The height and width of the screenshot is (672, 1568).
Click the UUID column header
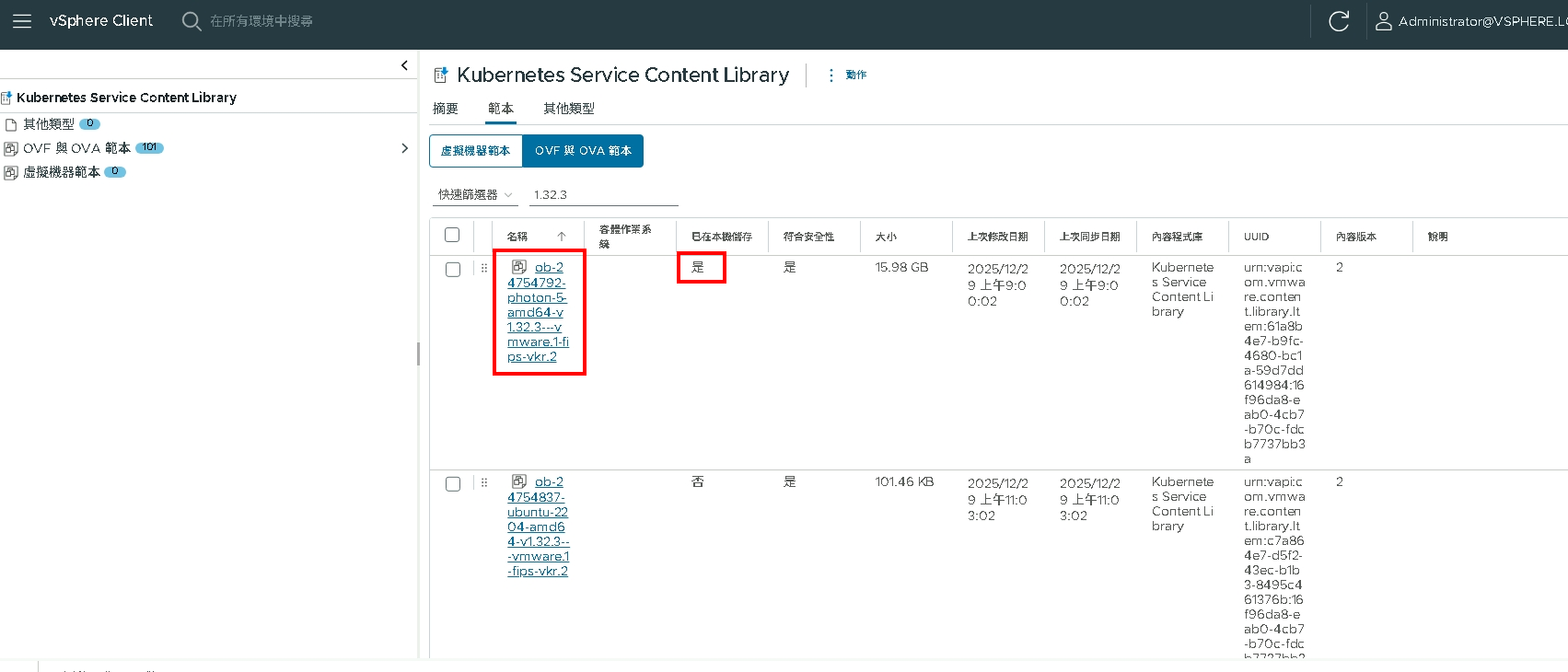click(1256, 237)
